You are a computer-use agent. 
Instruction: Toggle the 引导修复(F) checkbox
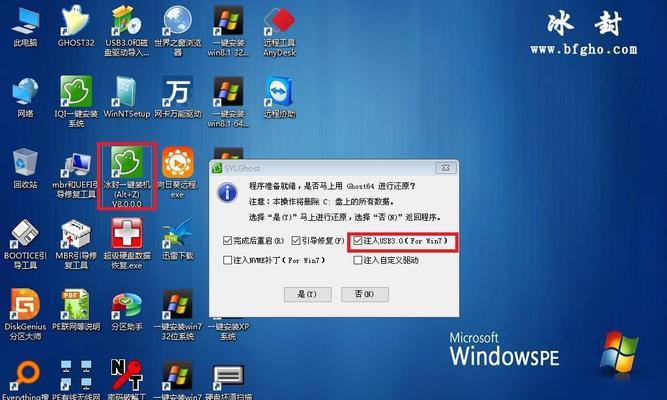pyautogui.click(x=296, y=241)
